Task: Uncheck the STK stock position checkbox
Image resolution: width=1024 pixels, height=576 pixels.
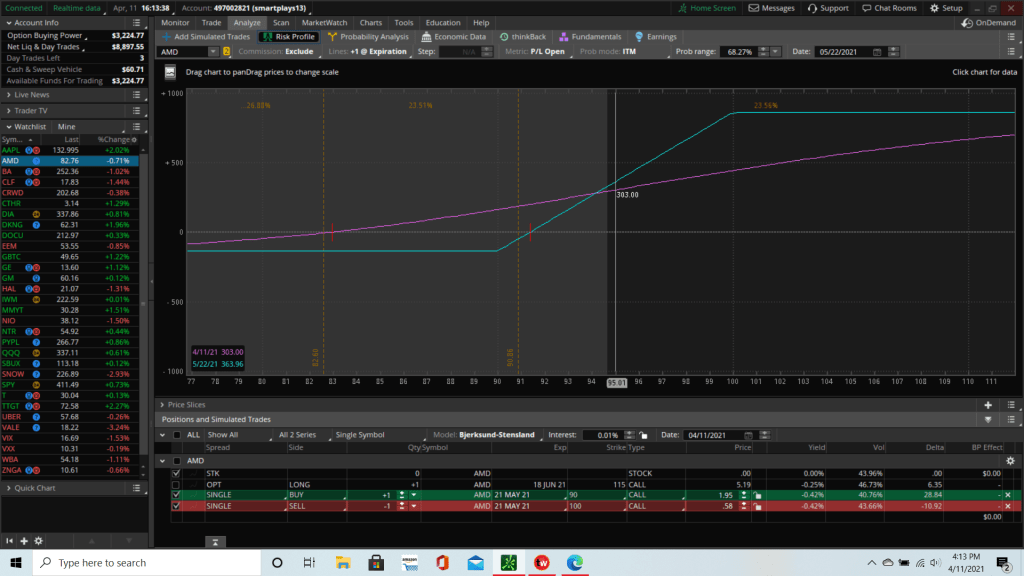Action: 177,473
